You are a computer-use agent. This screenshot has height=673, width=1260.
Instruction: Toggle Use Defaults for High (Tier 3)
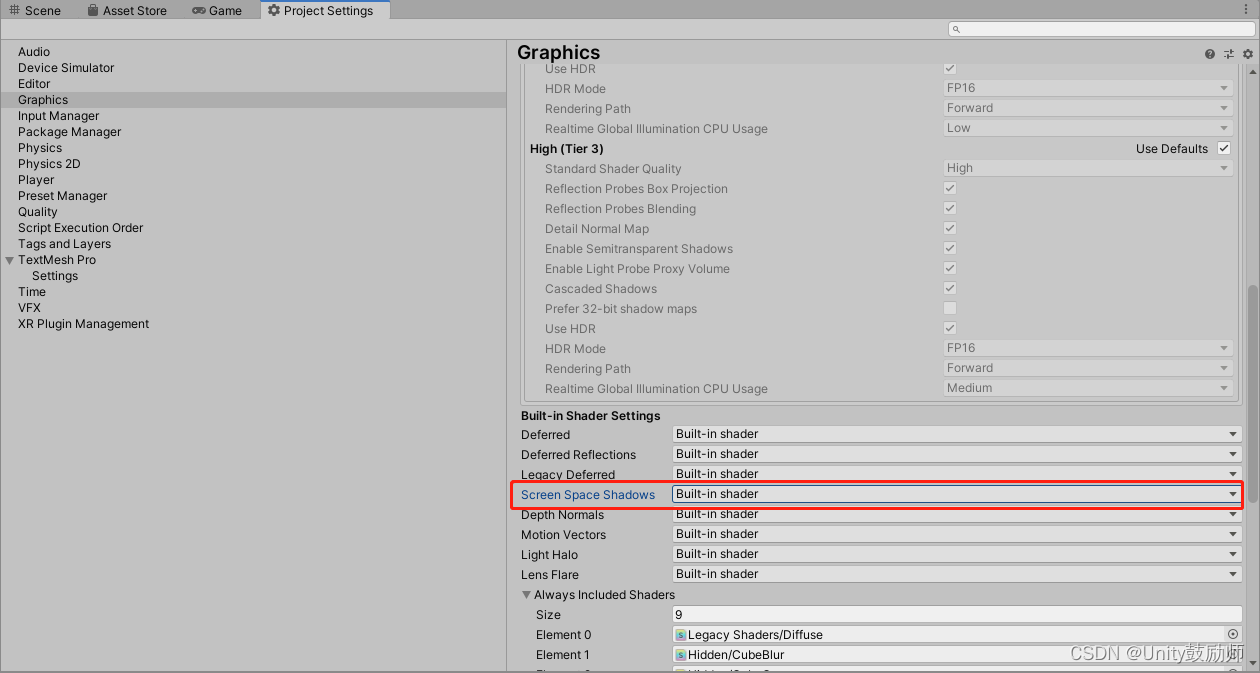[x=1223, y=148]
